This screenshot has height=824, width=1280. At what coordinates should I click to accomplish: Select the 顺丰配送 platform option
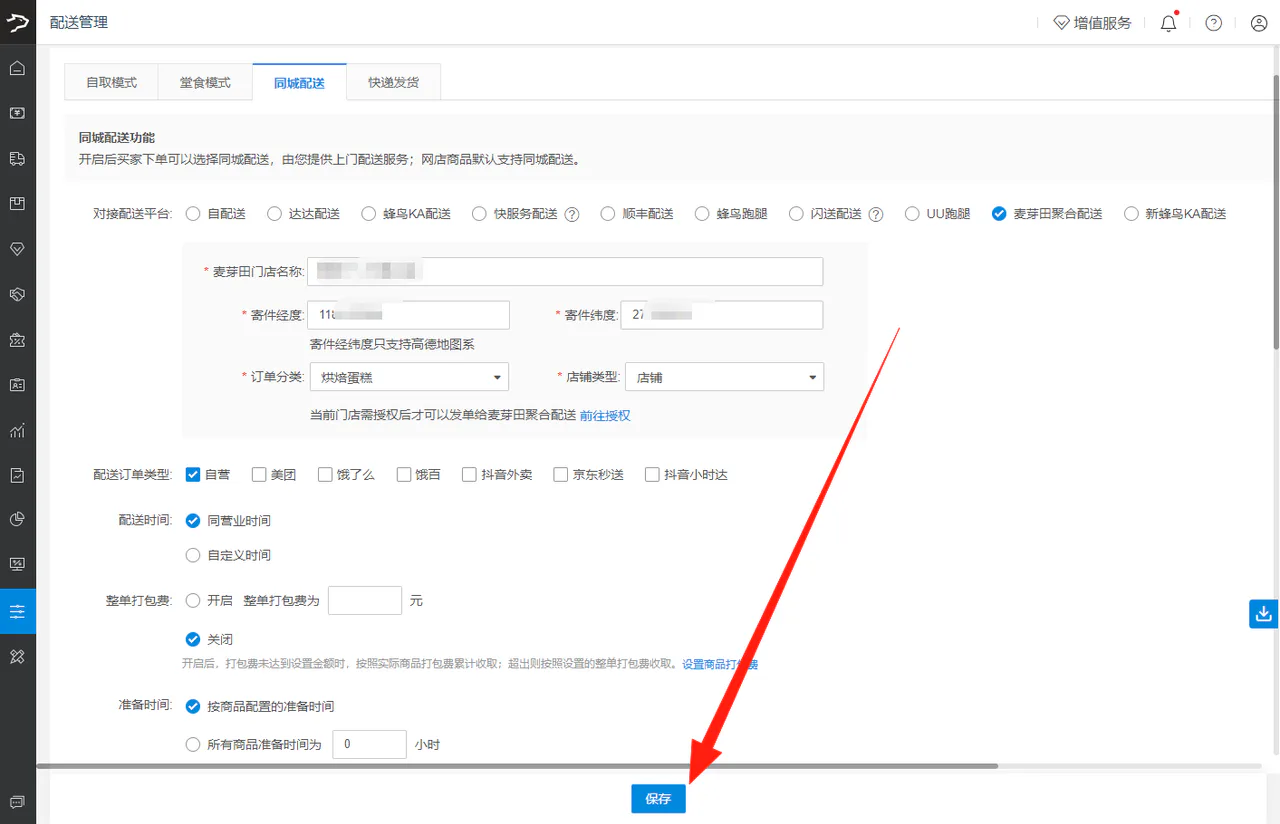[x=607, y=214]
